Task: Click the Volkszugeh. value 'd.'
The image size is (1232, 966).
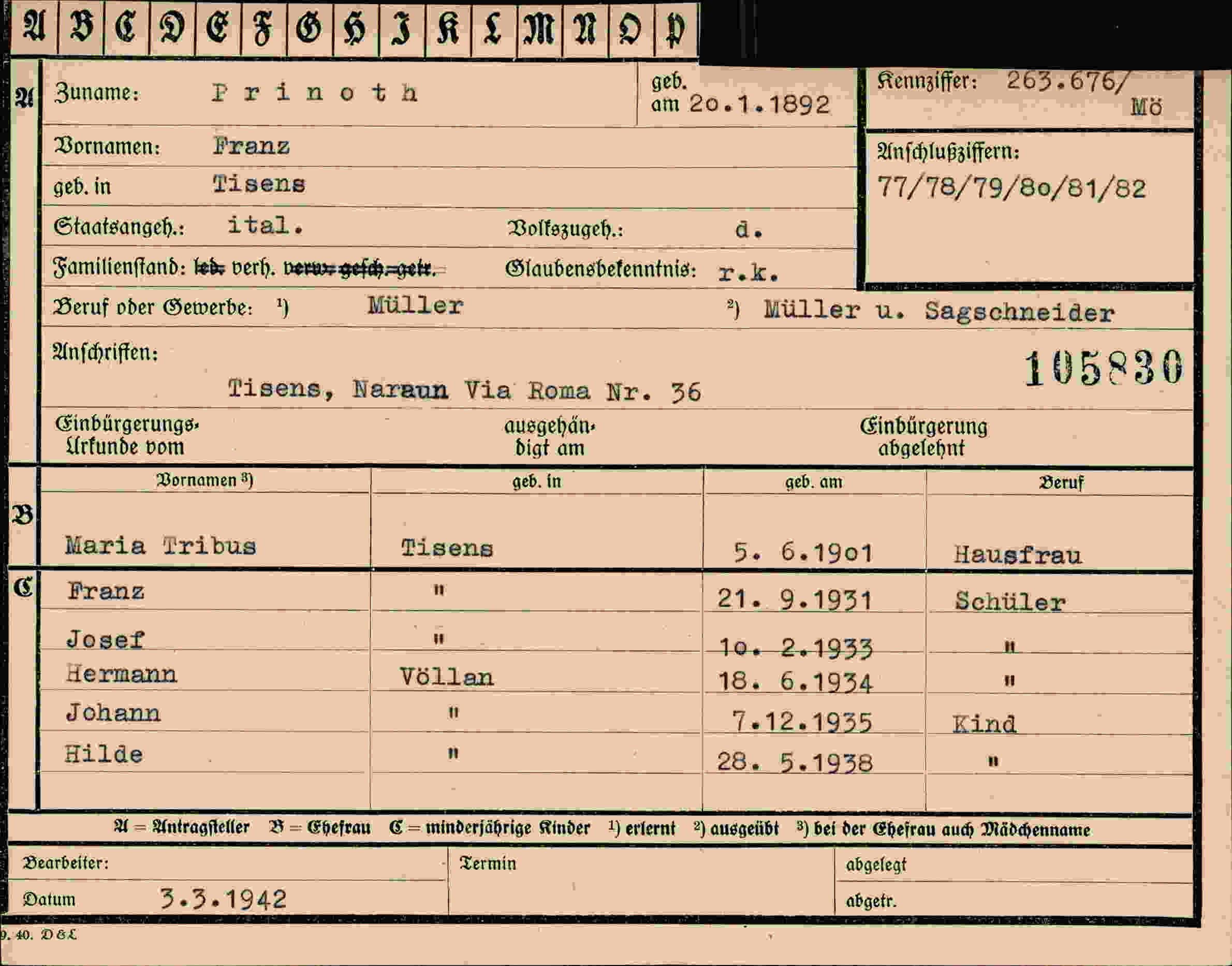Action: pos(749,230)
